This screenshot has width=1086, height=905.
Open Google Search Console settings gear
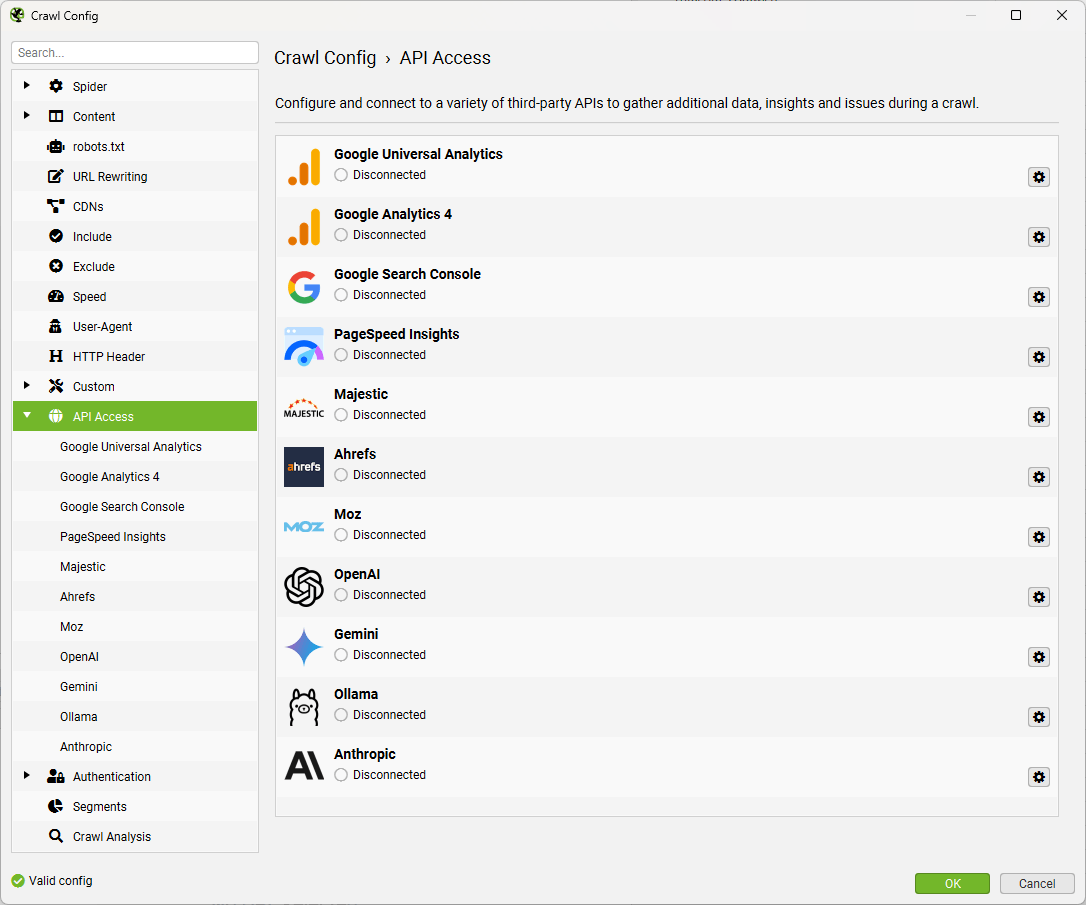pyautogui.click(x=1038, y=297)
